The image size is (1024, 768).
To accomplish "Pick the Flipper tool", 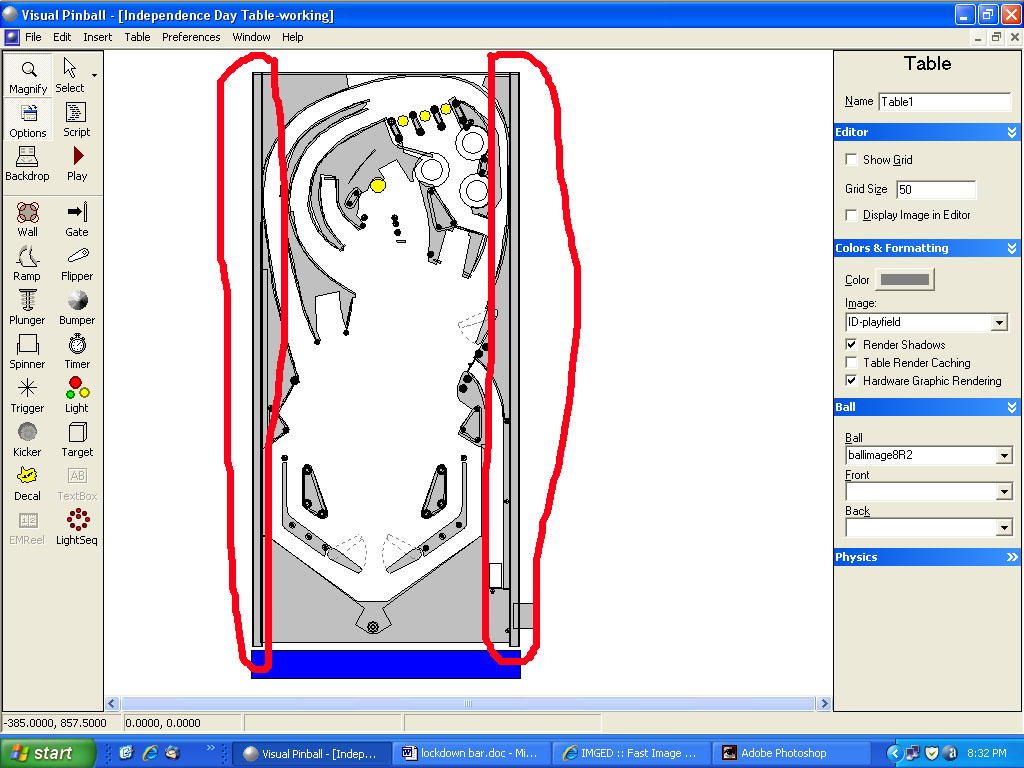I will pos(77,262).
